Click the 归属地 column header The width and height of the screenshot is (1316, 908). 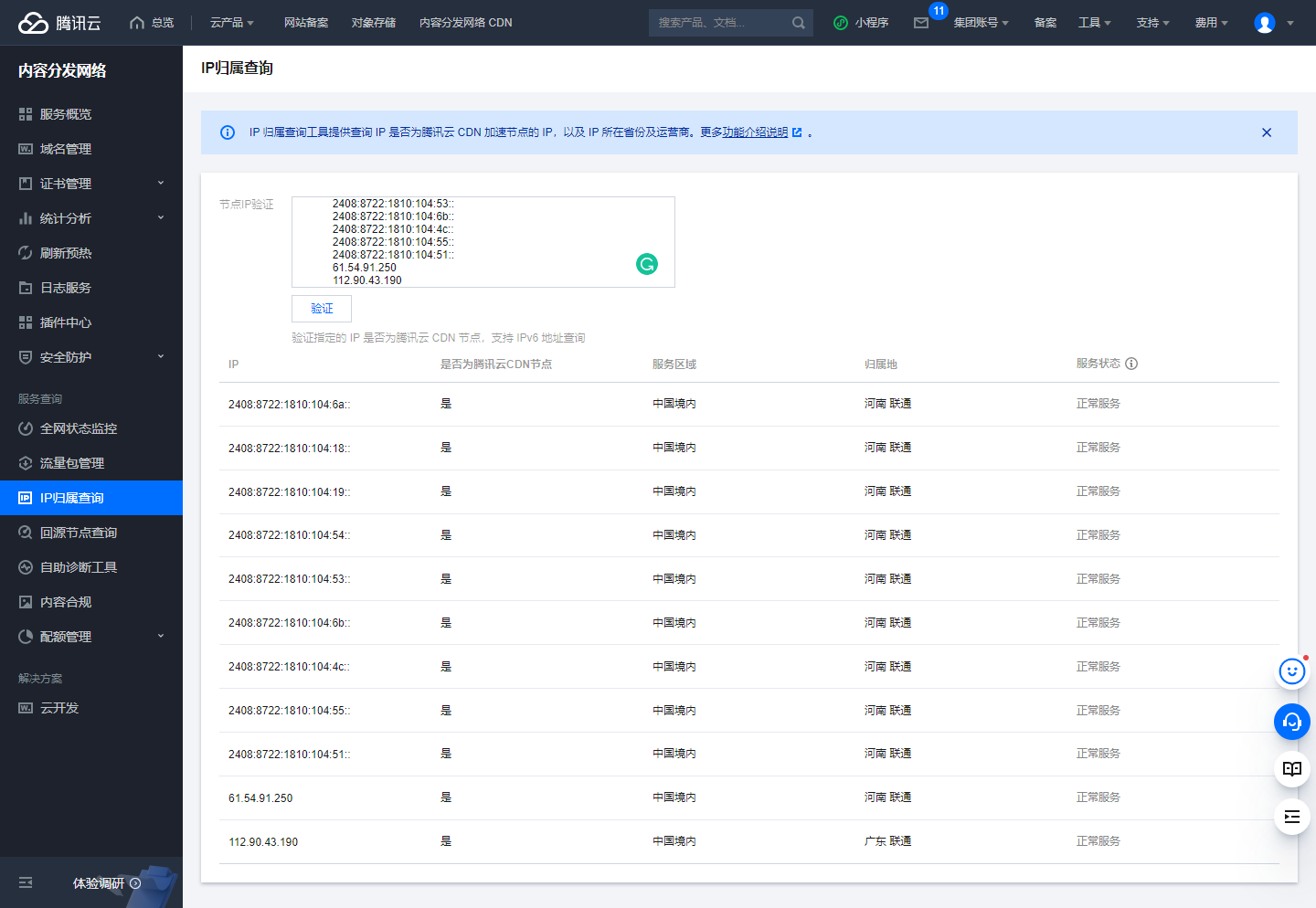(x=881, y=364)
